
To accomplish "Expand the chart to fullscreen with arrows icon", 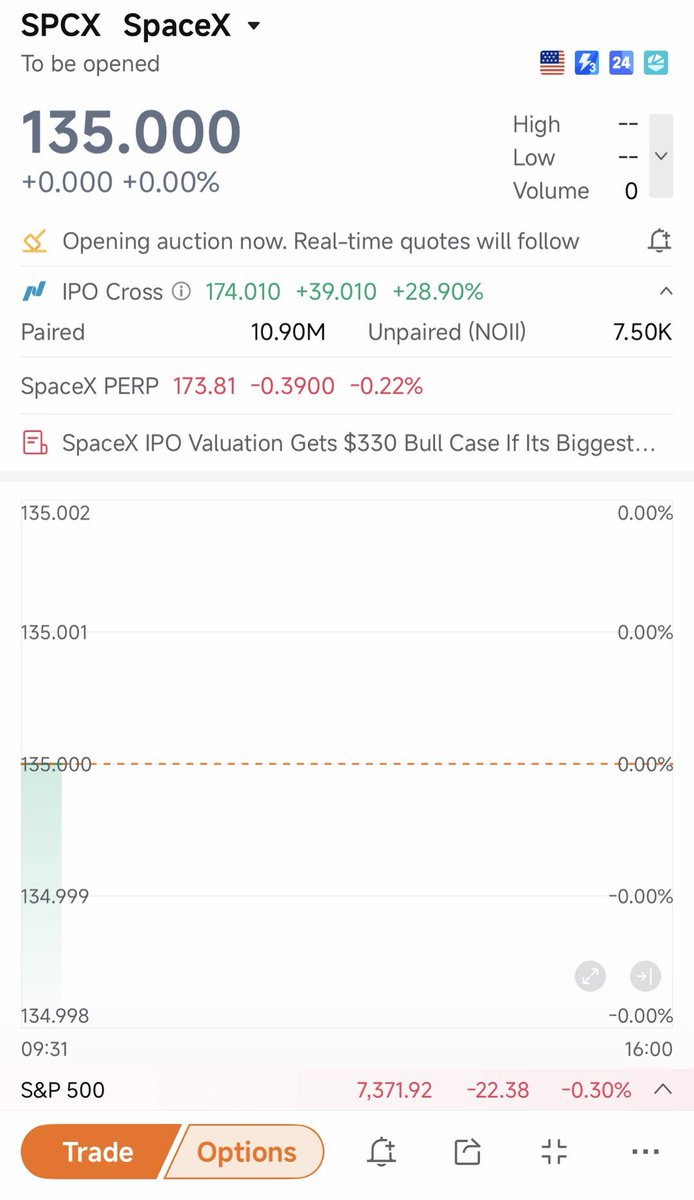I will [590, 977].
